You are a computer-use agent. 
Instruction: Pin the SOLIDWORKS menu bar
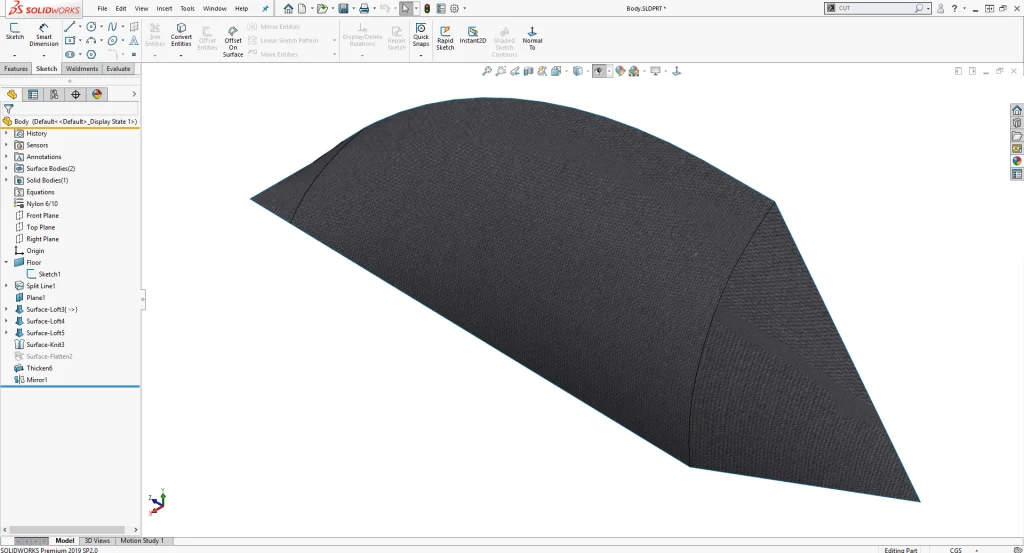[265, 8]
